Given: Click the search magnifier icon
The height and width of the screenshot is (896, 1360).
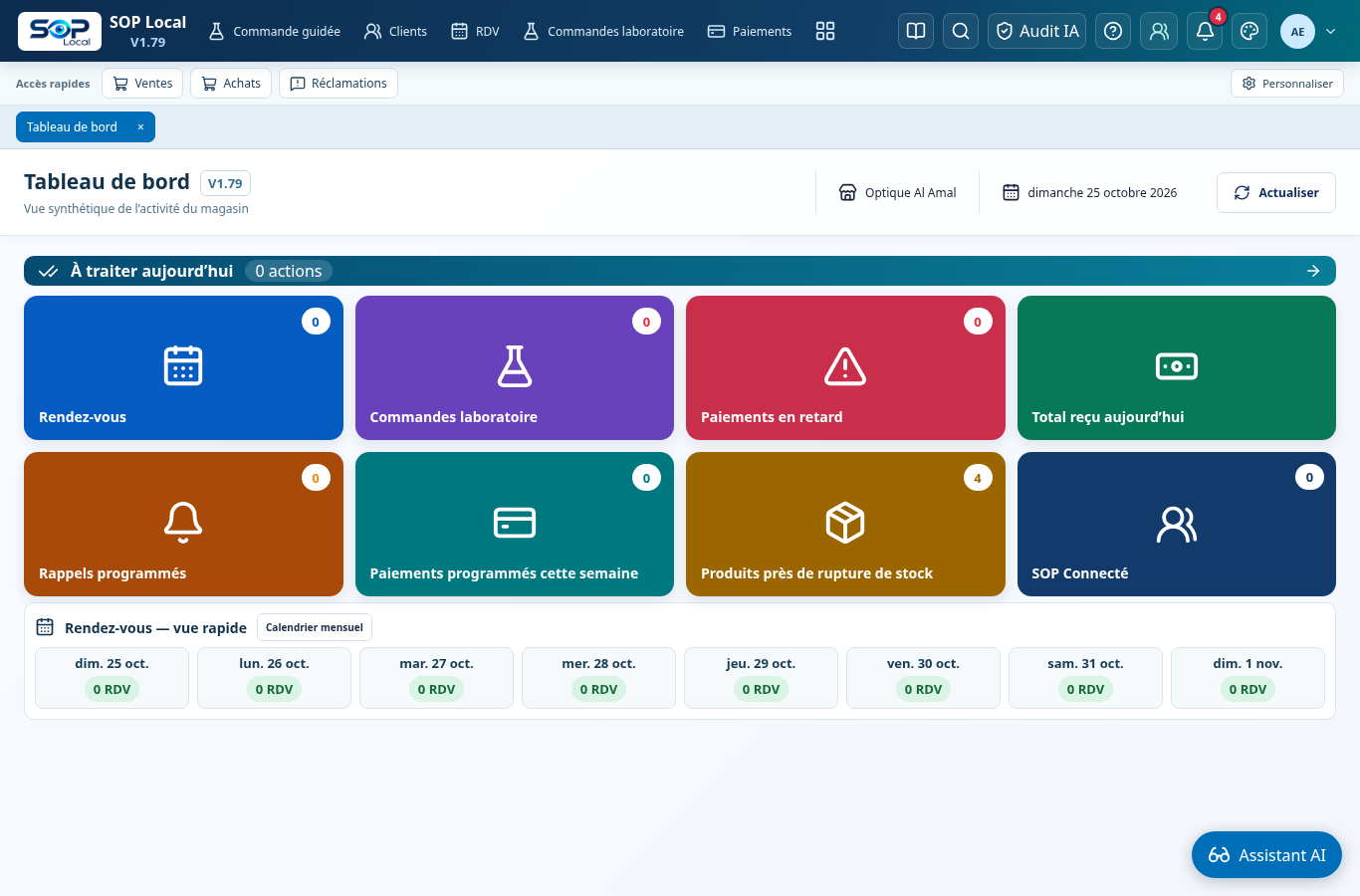Looking at the screenshot, I should pos(961,31).
